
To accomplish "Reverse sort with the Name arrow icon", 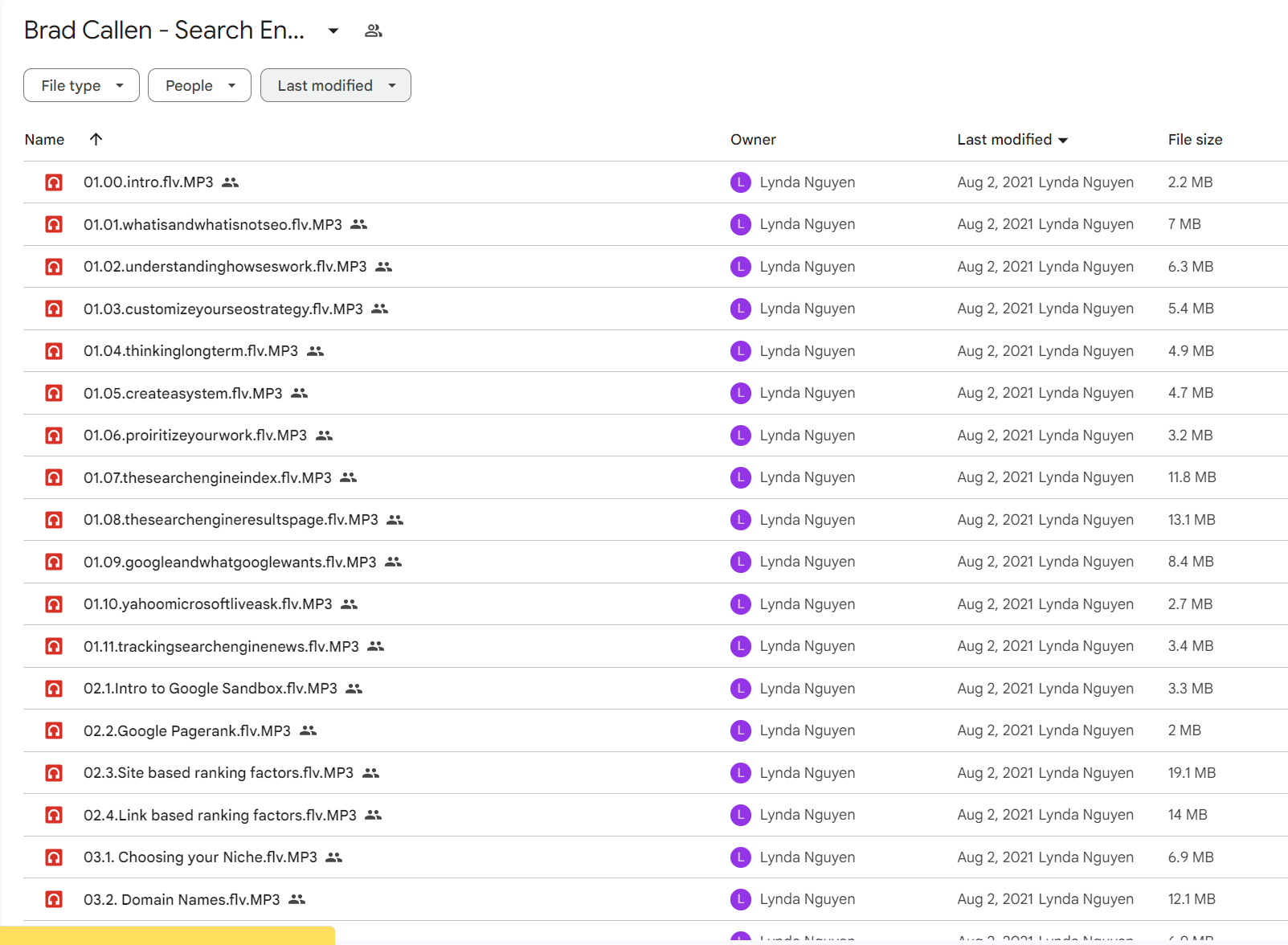I will click(x=96, y=139).
